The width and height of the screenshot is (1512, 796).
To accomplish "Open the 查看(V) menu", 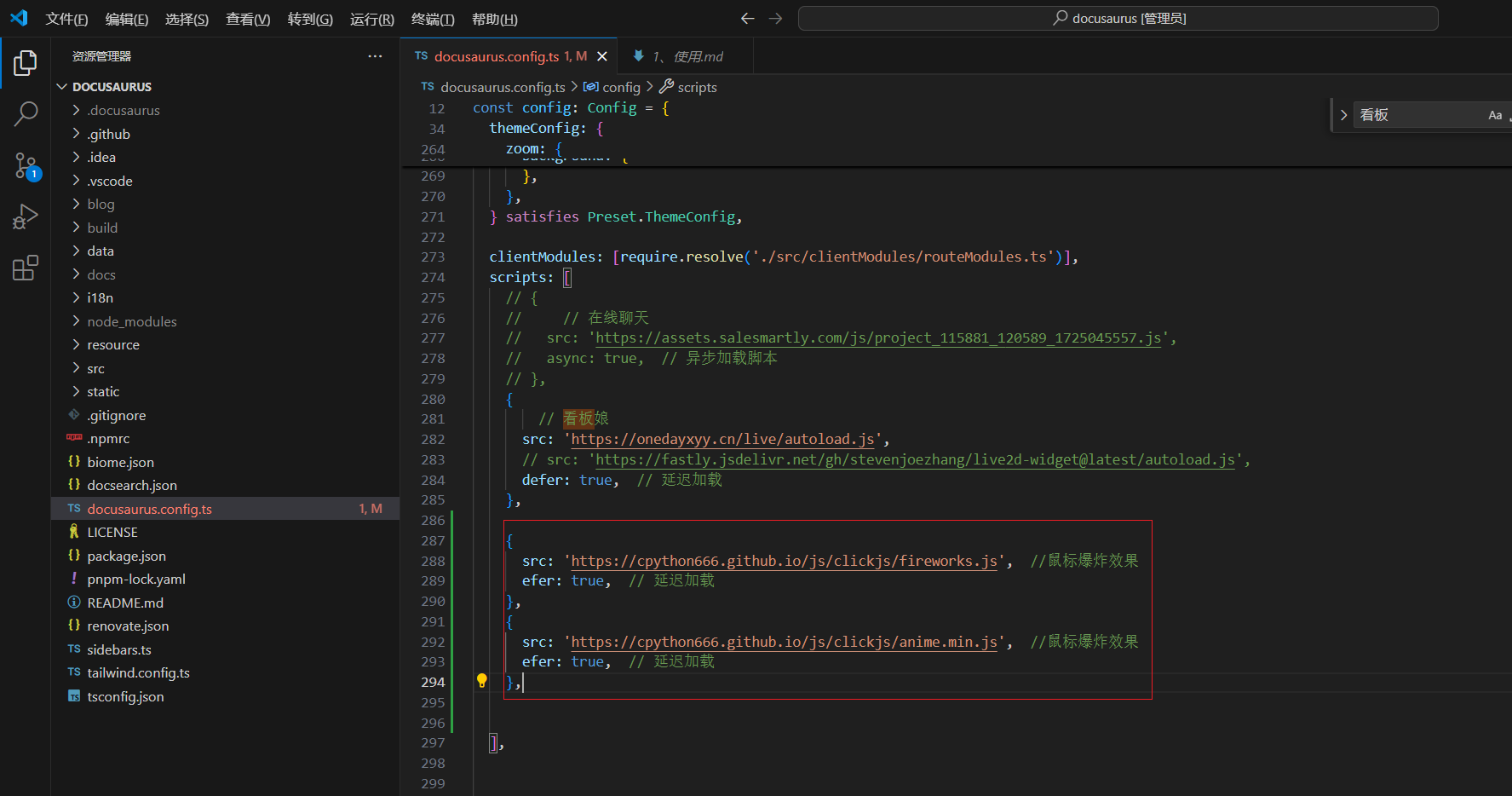I will pyautogui.click(x=248, y=19).
